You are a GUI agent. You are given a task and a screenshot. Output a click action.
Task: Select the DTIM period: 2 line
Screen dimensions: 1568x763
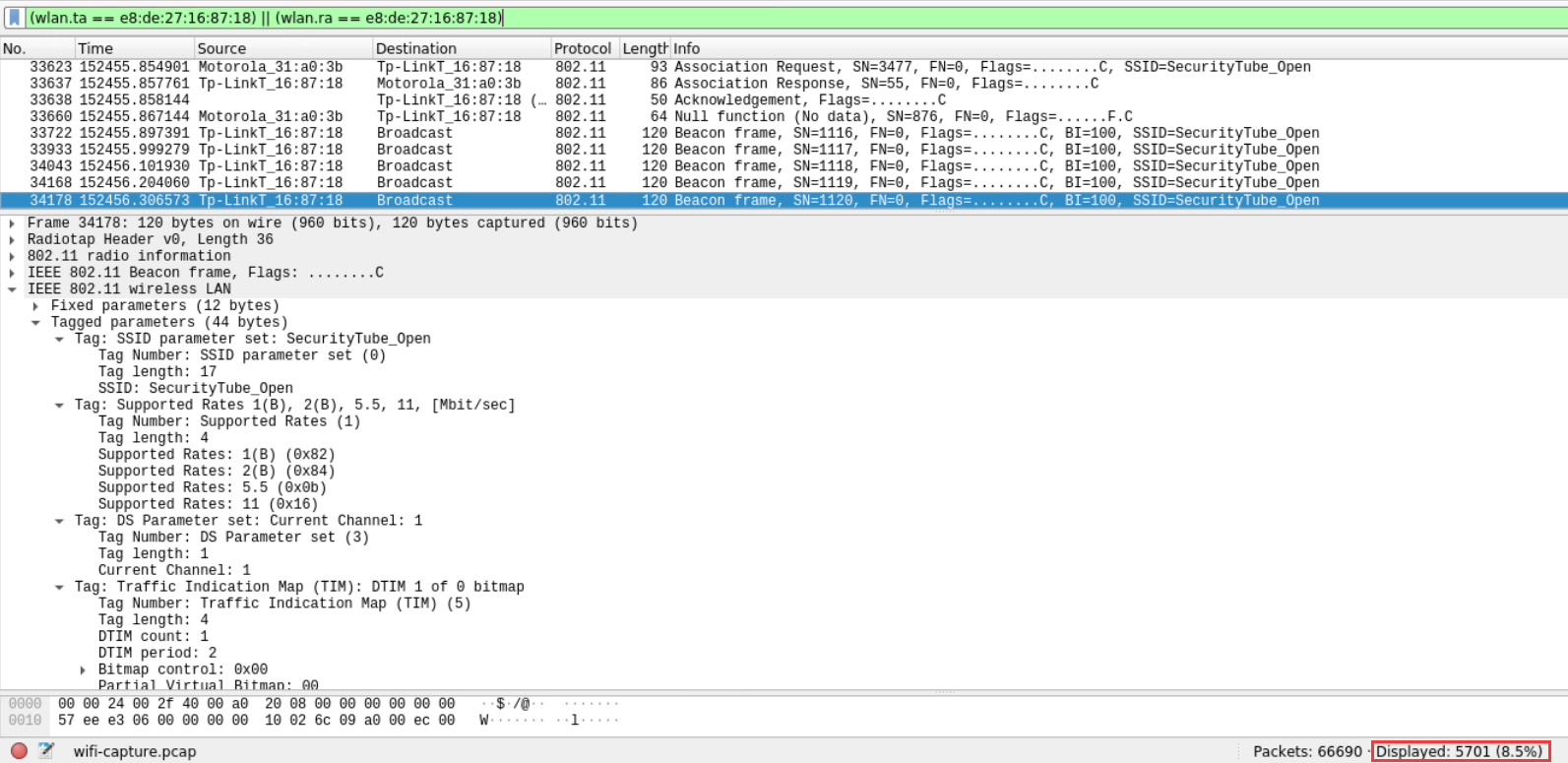click(157, 653)
